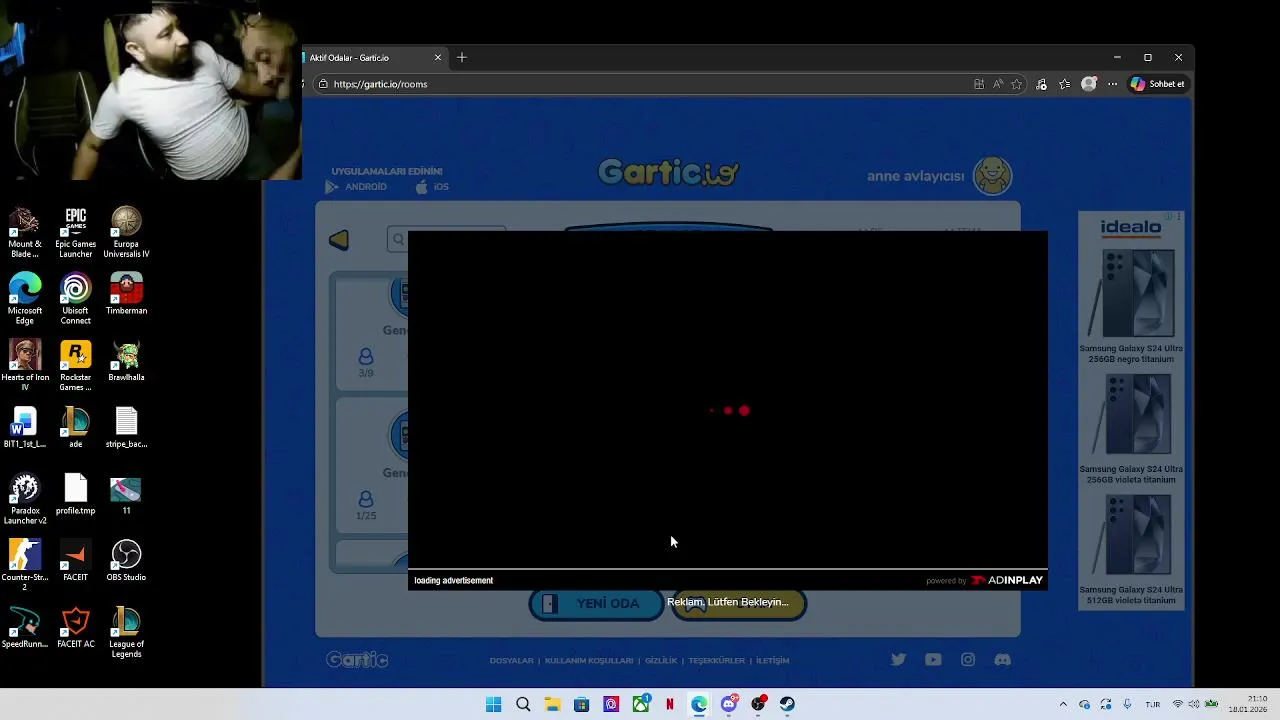Open Steam from the taskbar
Viewport: 1280px width, 720px height.
787,704
